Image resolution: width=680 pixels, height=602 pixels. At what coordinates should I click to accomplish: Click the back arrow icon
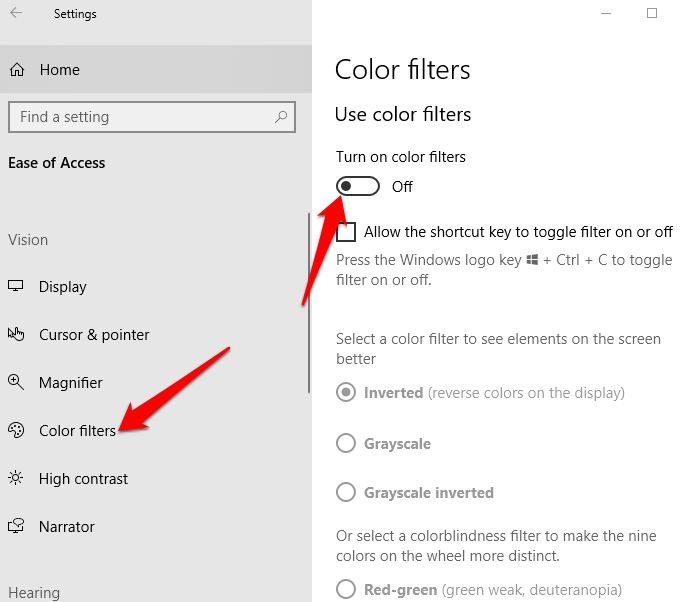point(17,14)
